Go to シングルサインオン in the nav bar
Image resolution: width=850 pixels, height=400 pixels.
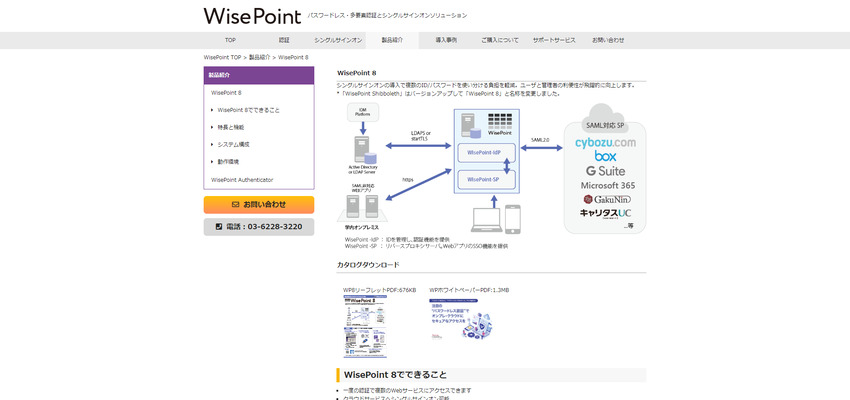coord(338,40)
